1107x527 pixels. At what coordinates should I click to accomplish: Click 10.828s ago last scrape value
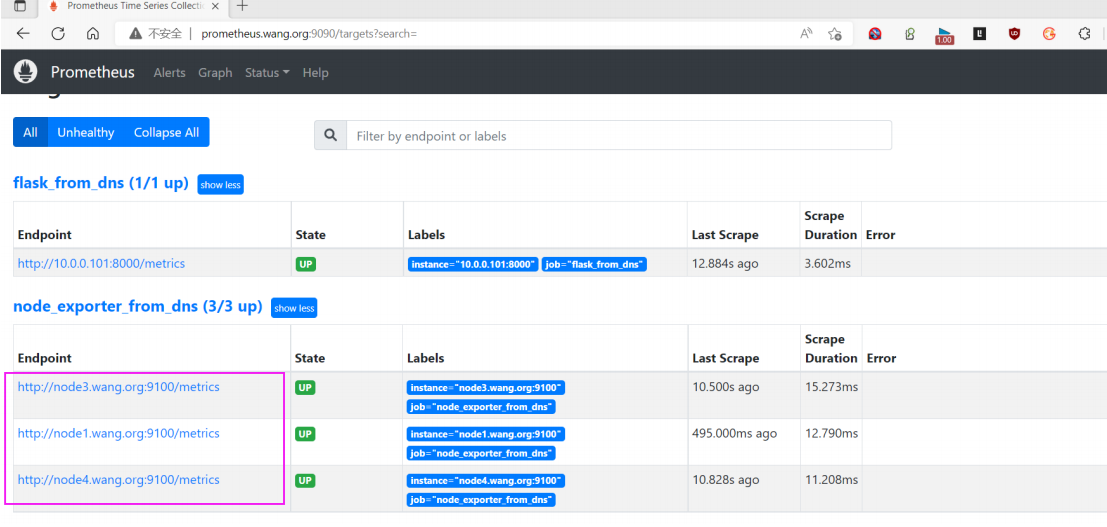point(726,480)
